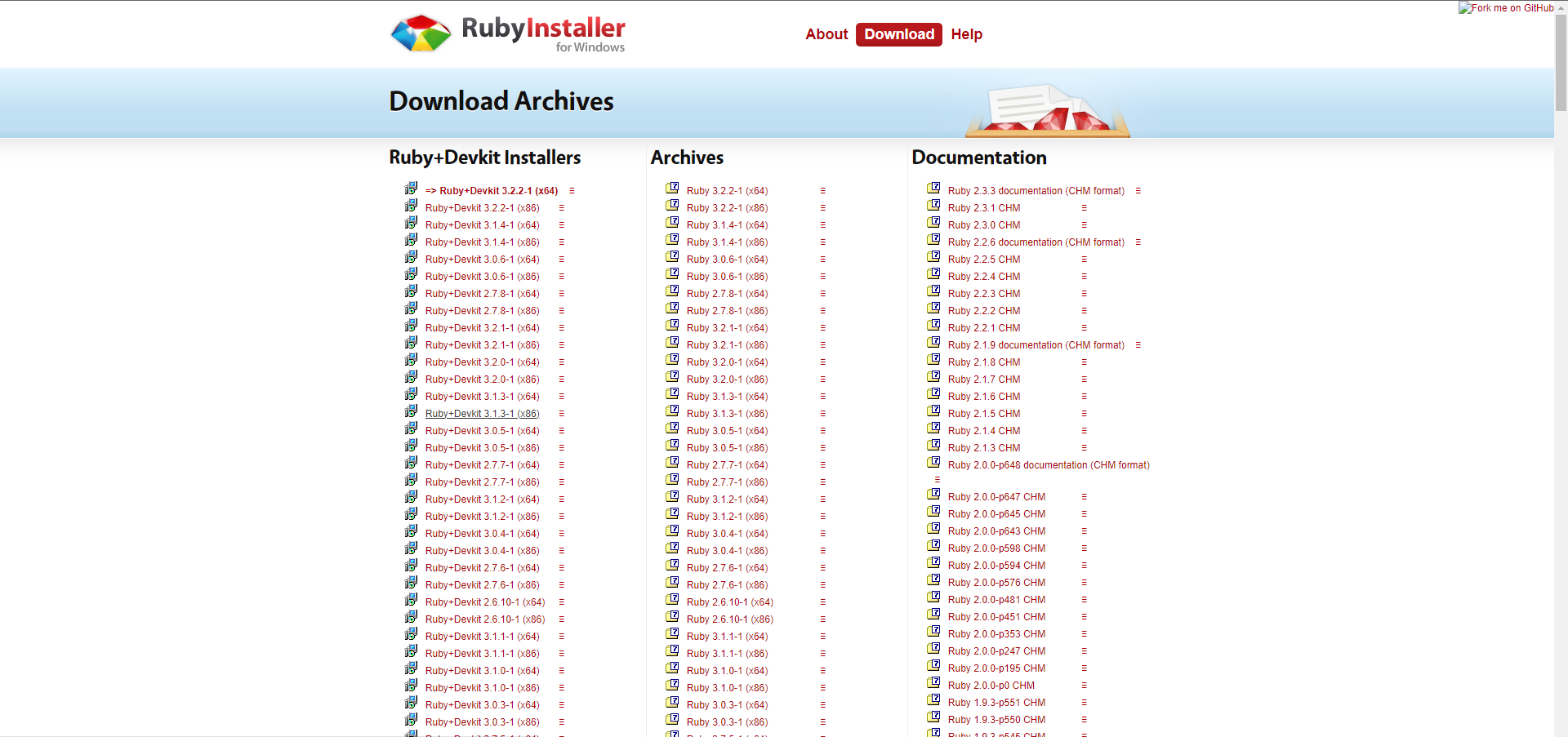Click installer icon beside Ruby+Devkit 3.2.1-1 (x64)
1568x737 pixels.
pyautogui.click(x=411, y=326)
